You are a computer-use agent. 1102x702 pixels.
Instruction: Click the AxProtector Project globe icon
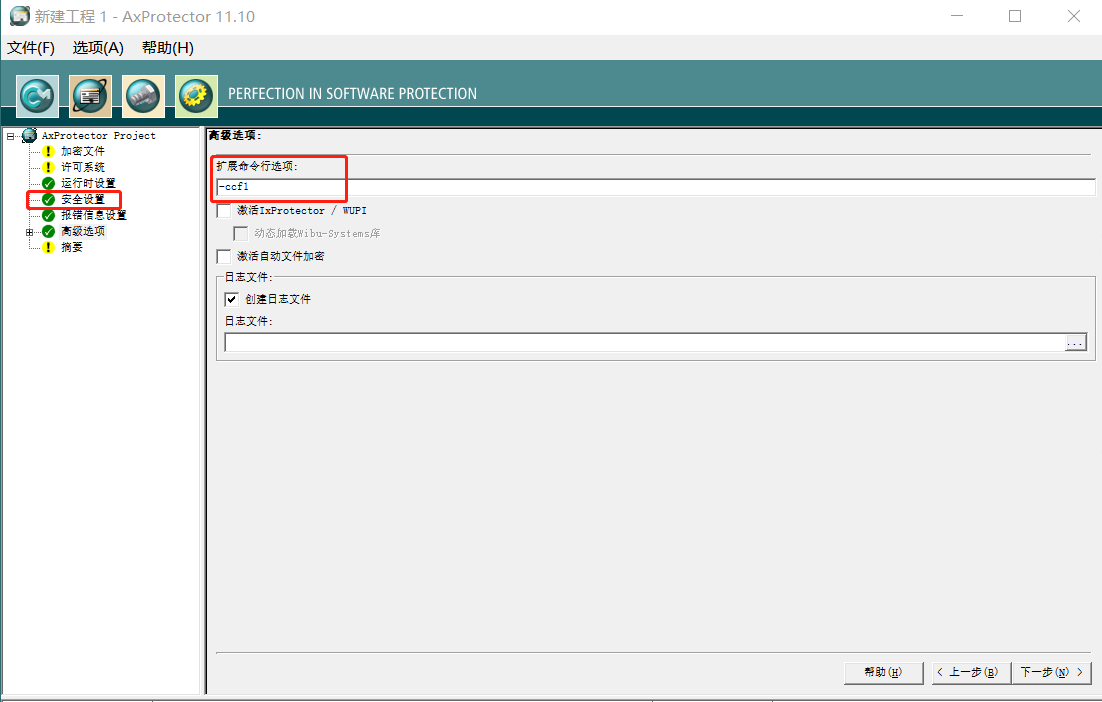coord(30,135)
